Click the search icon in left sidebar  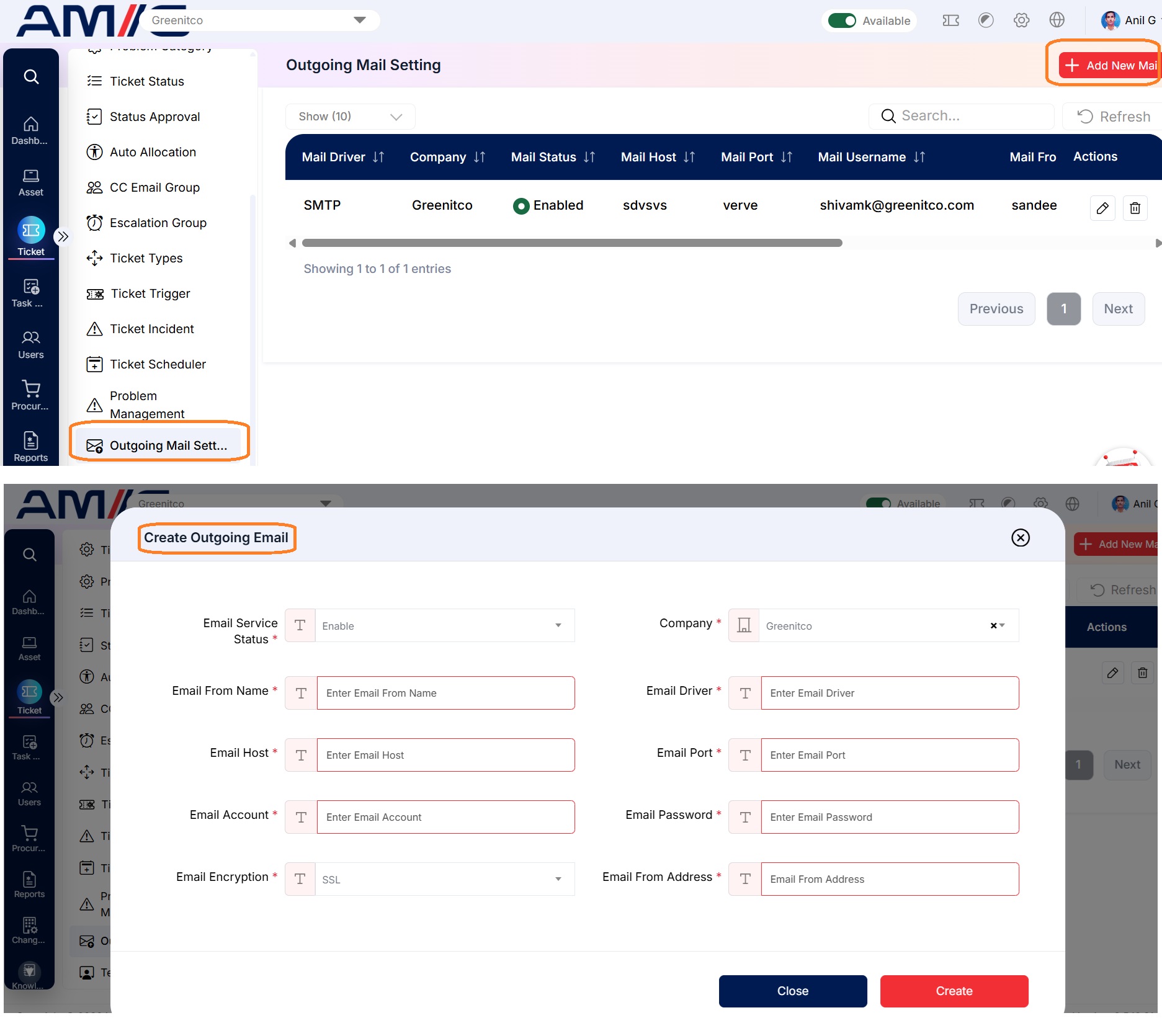click(x=31, y=77)
